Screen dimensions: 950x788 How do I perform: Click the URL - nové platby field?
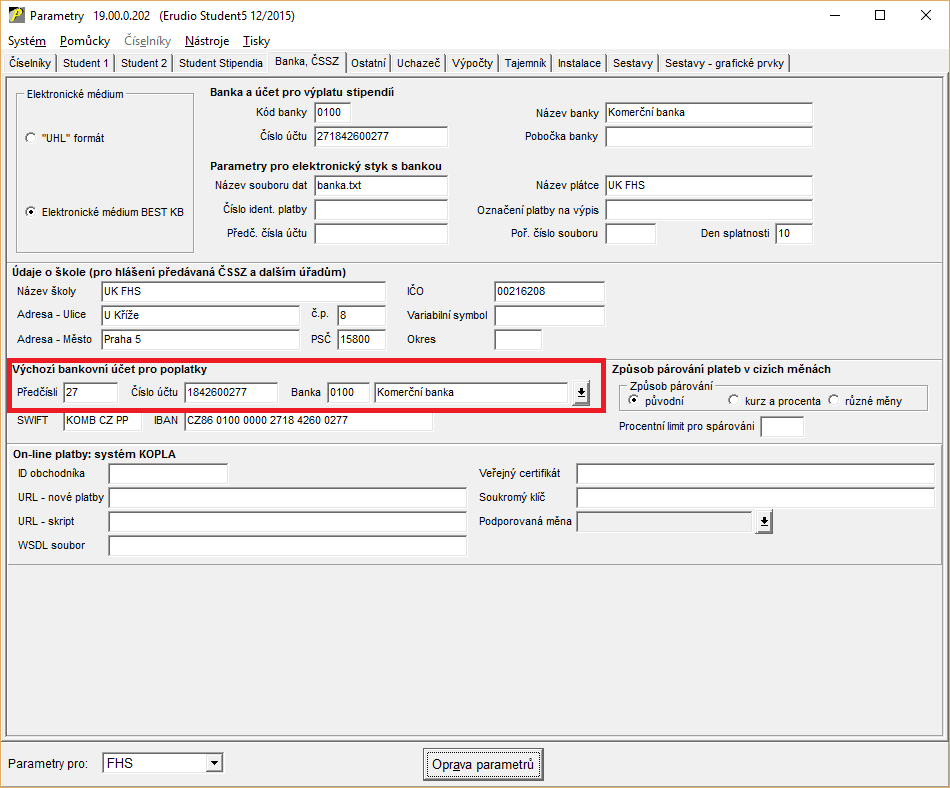tap(287, 498)
